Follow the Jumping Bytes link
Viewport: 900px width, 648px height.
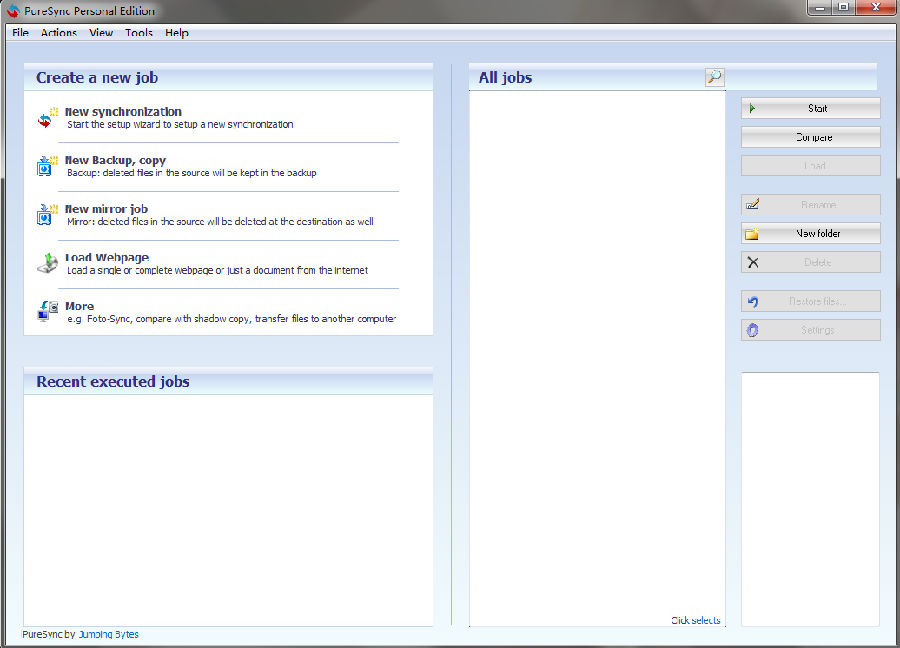point(108,634)
